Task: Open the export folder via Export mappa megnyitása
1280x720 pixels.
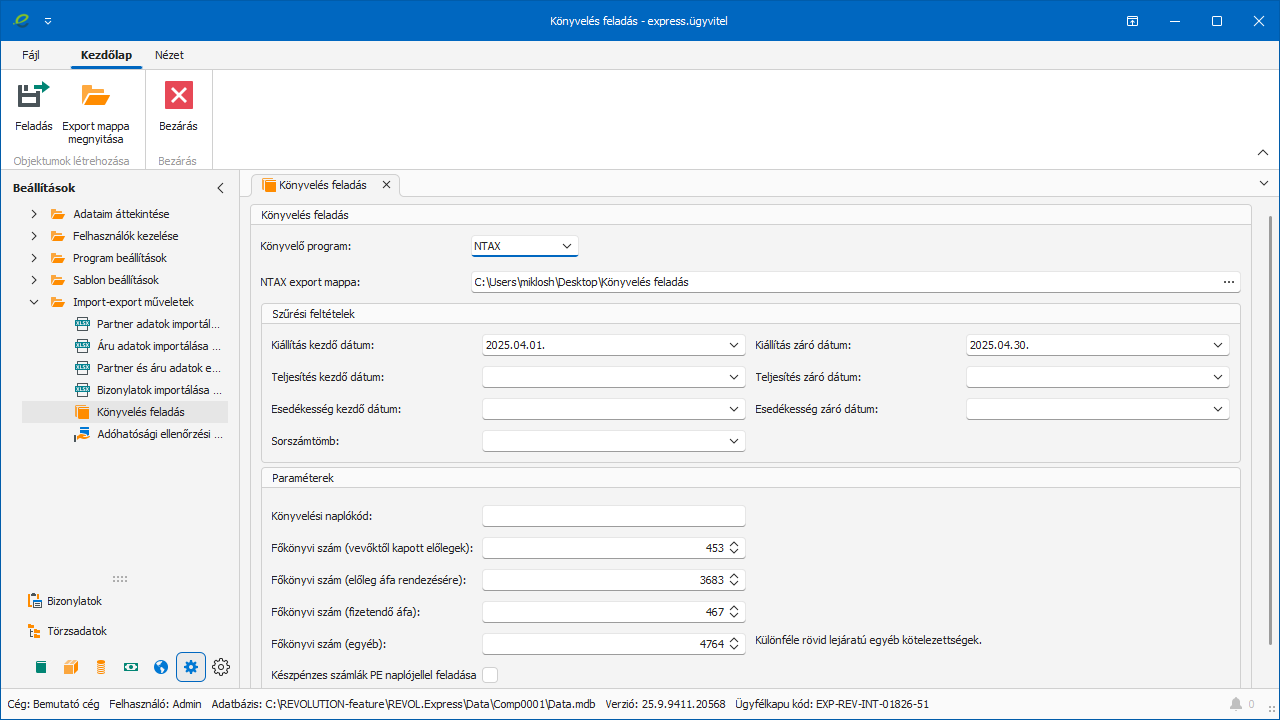Action: [x=96, y=97]
